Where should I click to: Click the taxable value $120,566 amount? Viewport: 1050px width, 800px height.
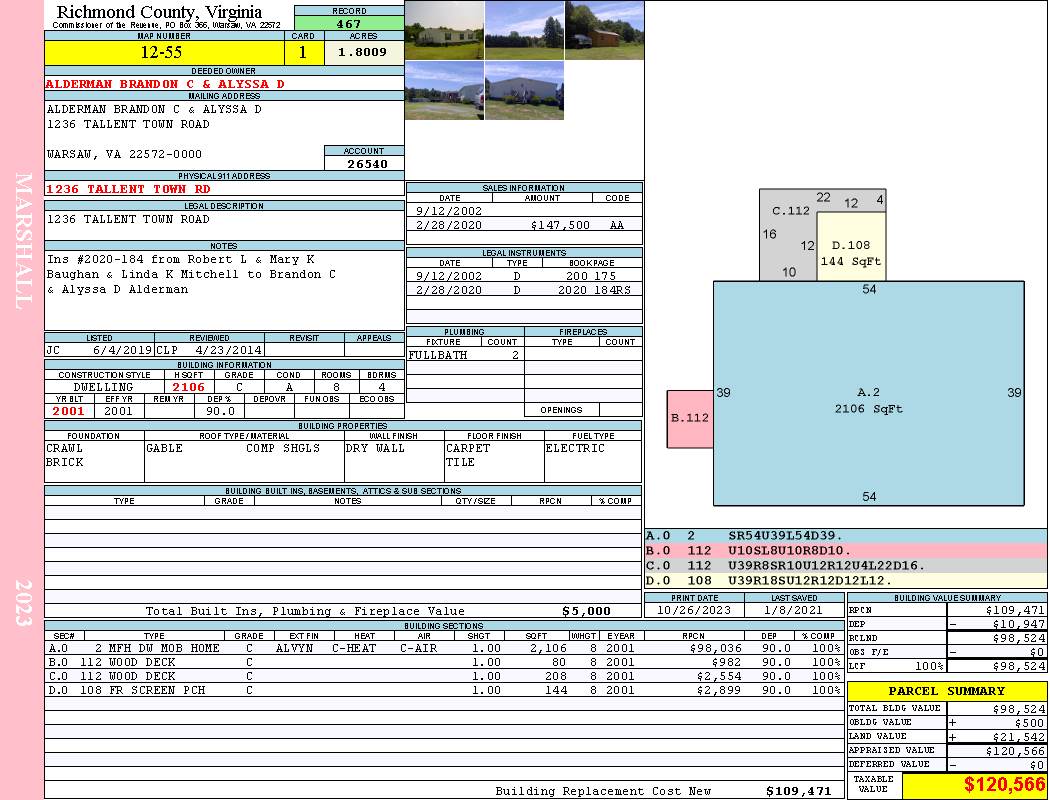pyautogui.click(x=975, y=783)
